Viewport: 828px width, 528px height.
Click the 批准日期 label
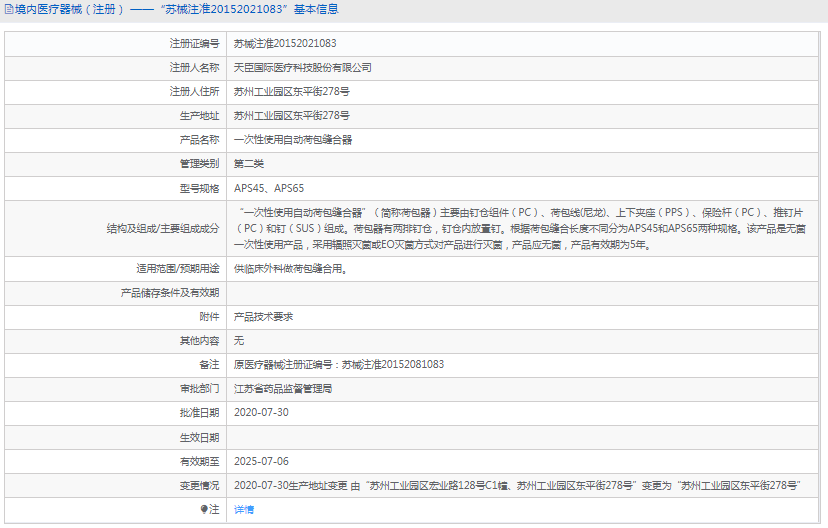(x=199, y=412)
